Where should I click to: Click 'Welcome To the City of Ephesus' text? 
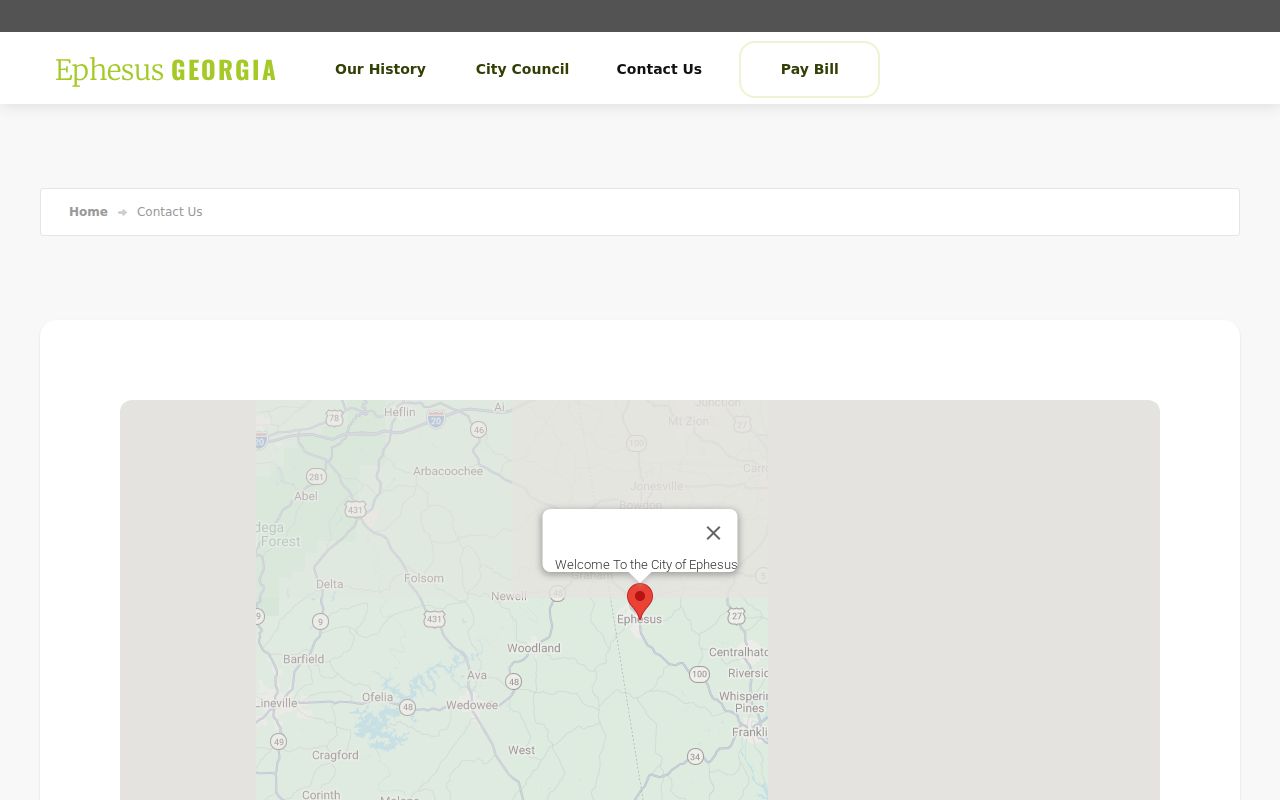click(x=646, y=565)
